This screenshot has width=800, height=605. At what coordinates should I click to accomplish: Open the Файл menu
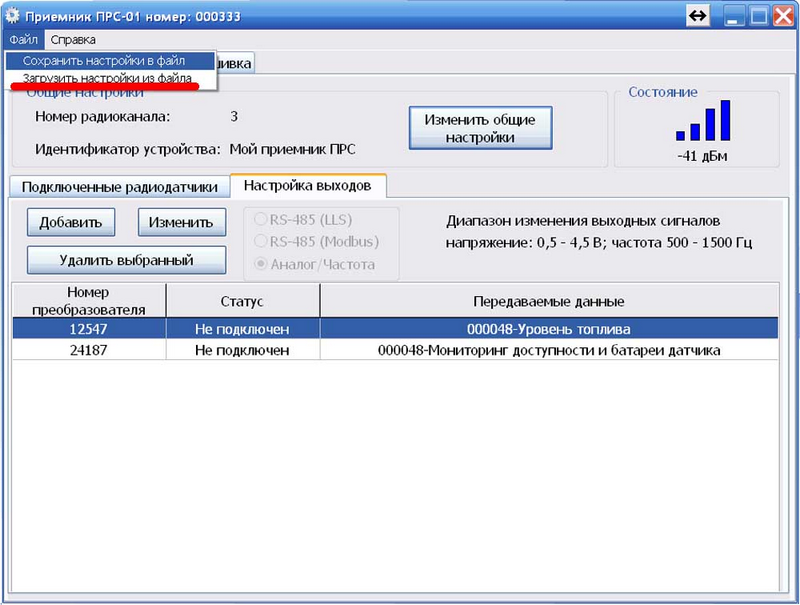(x=23, y=39)
